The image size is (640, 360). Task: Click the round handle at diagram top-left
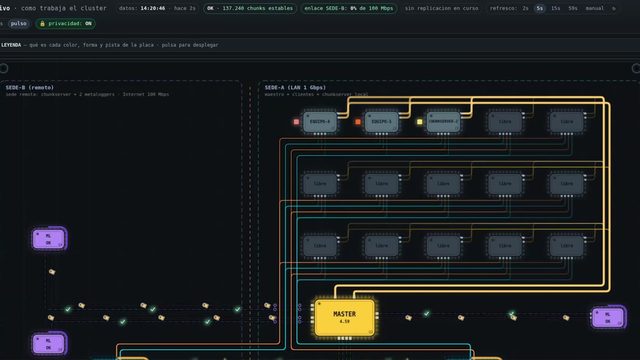pos(4,69)
